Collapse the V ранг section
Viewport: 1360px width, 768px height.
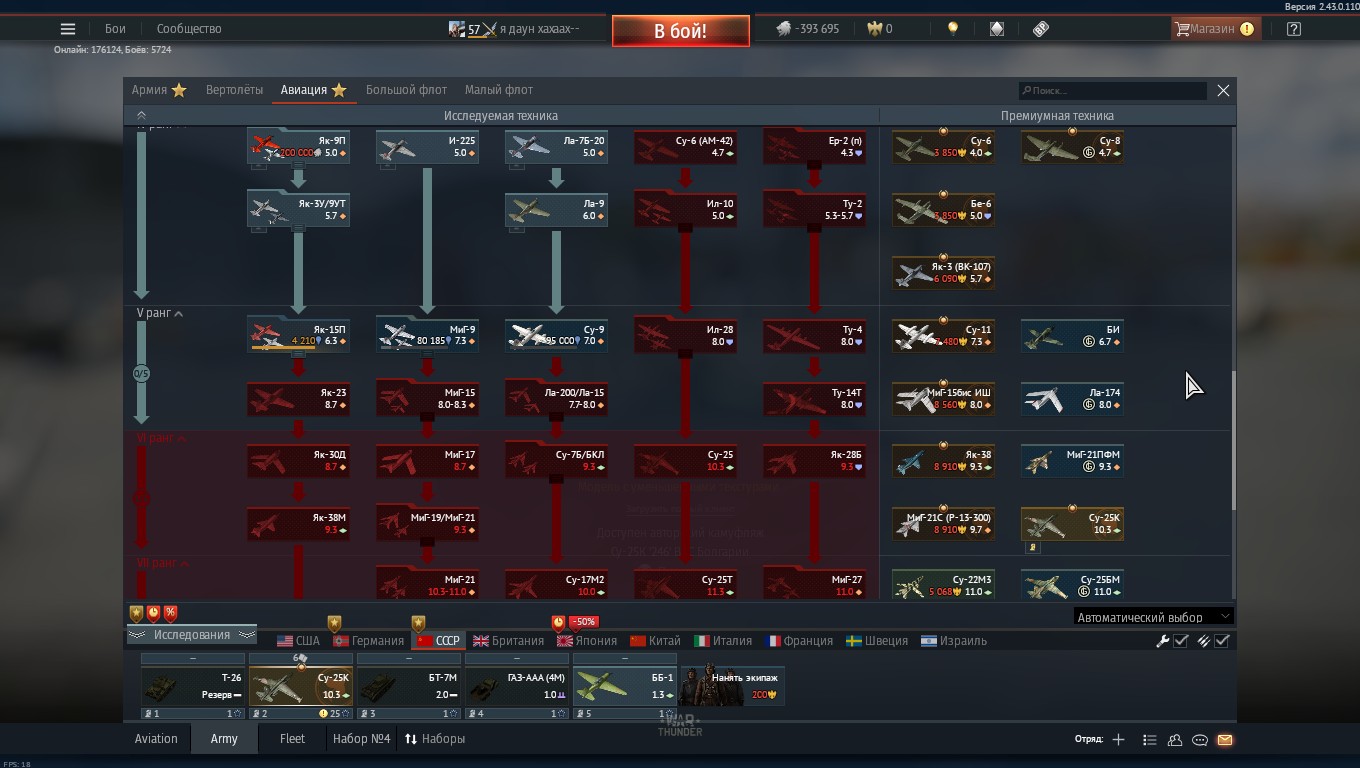[x=160, y=313]
